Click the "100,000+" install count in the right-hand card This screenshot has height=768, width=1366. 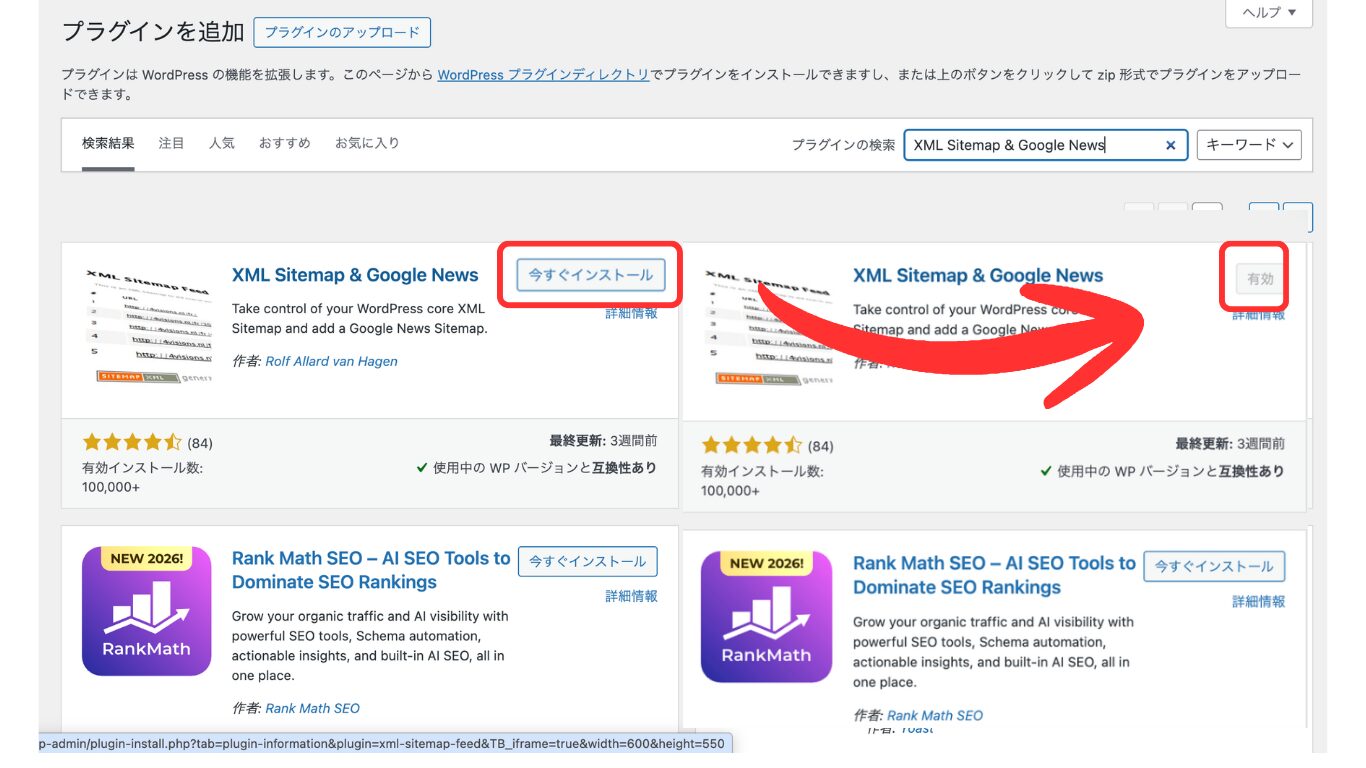point(731,491)
